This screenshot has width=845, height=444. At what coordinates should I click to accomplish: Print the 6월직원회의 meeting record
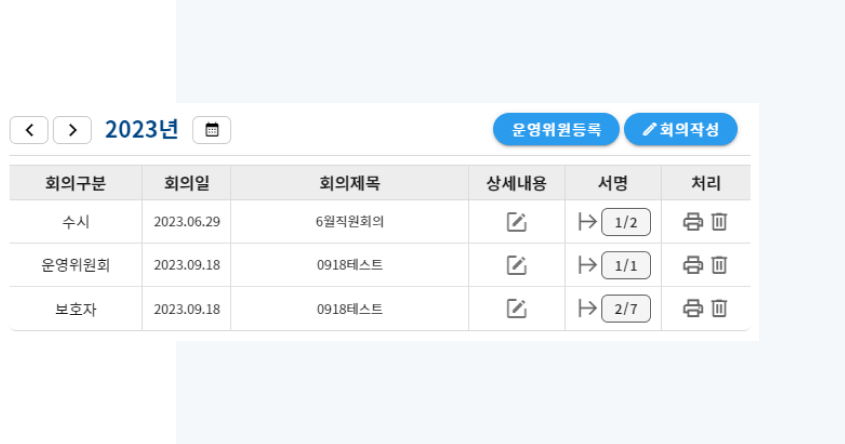(693, 221)
